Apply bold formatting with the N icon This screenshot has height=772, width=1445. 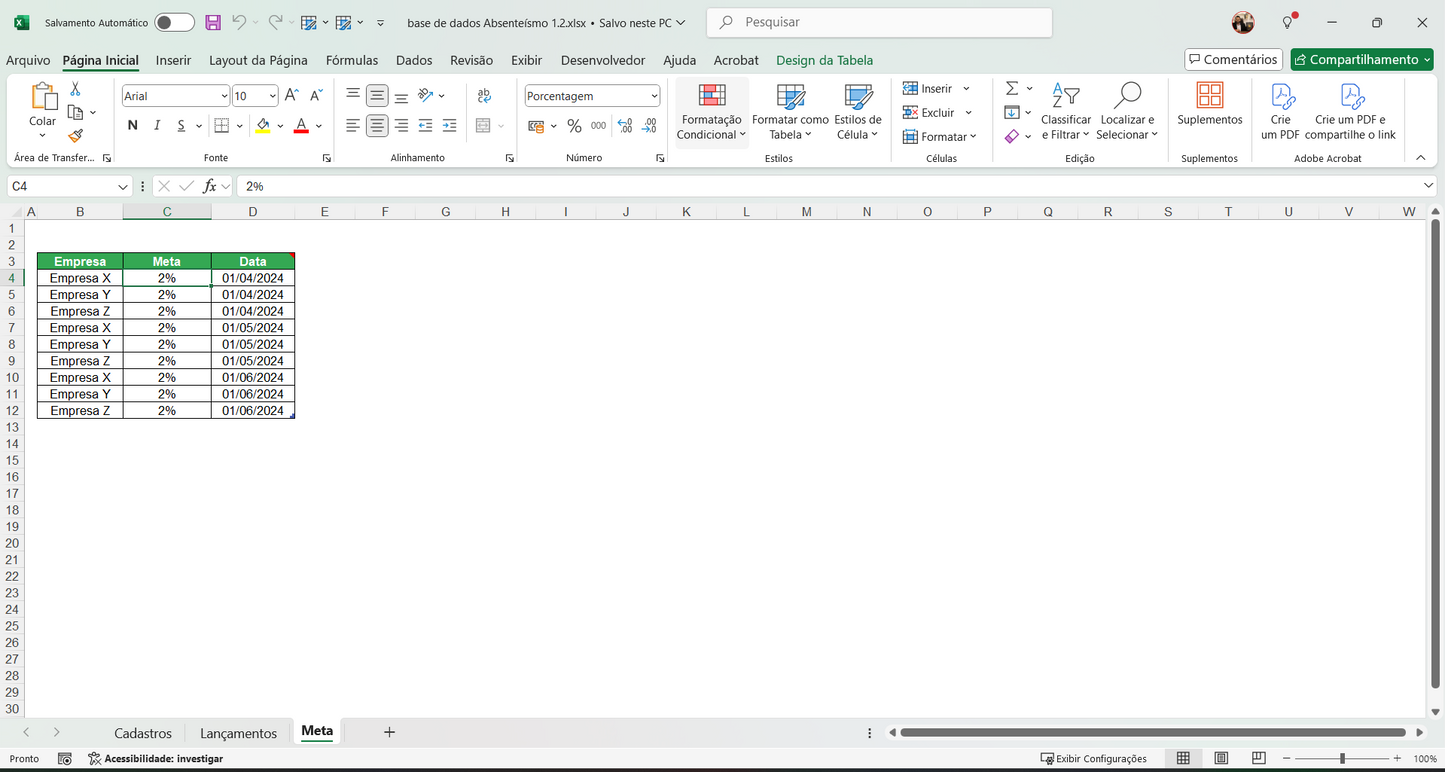[131, 125]
